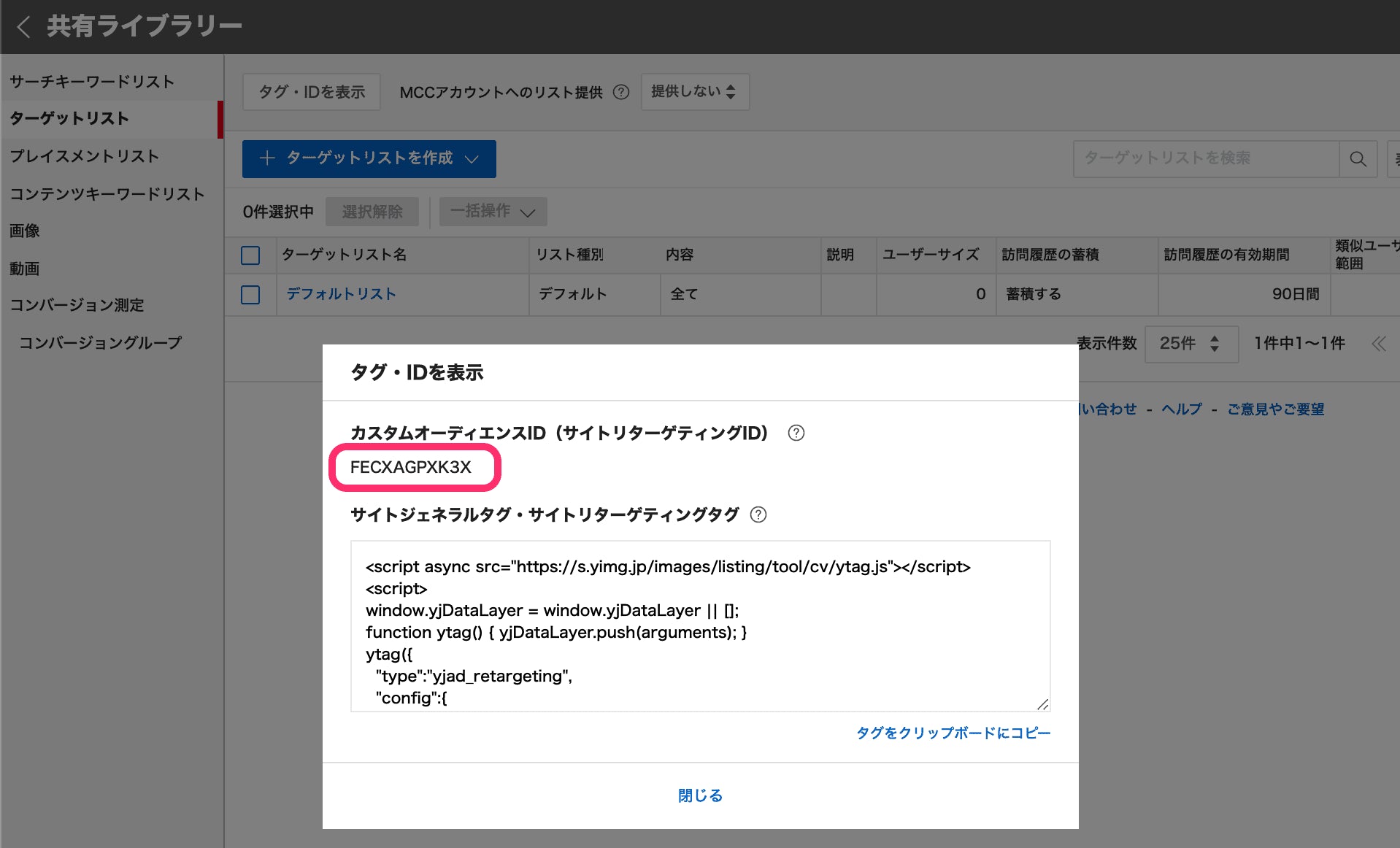Click the ターゲットリスト名 column header
Screen dimensions: 1400x848
[344, 255]
